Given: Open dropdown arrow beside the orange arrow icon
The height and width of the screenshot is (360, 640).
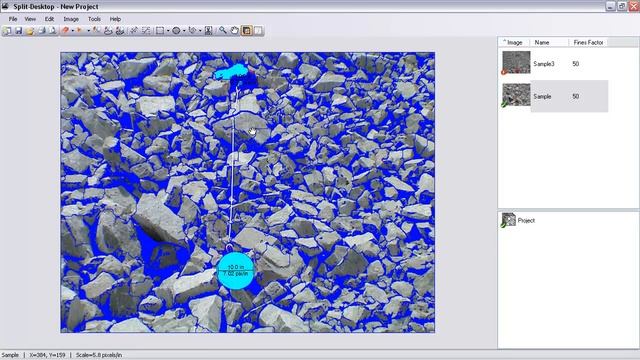Looking at the screenshot, I should pos(89,31).
